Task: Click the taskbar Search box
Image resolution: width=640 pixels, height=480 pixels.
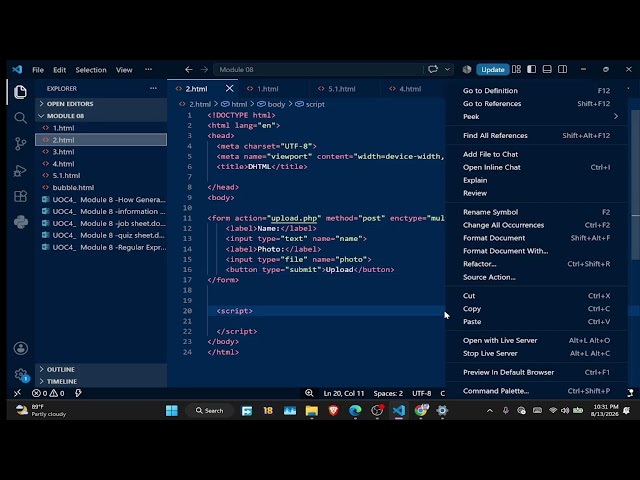Action: [210, 410]
